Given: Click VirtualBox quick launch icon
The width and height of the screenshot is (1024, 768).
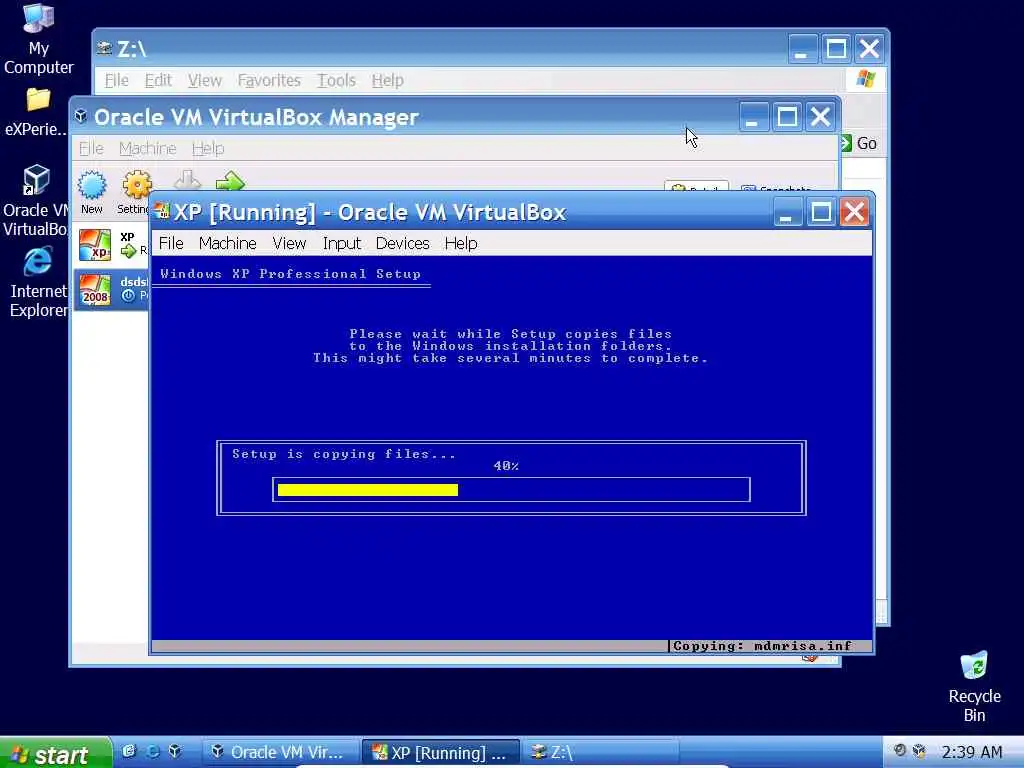Looking at the screenshot, I should click(x=175, y=752).
